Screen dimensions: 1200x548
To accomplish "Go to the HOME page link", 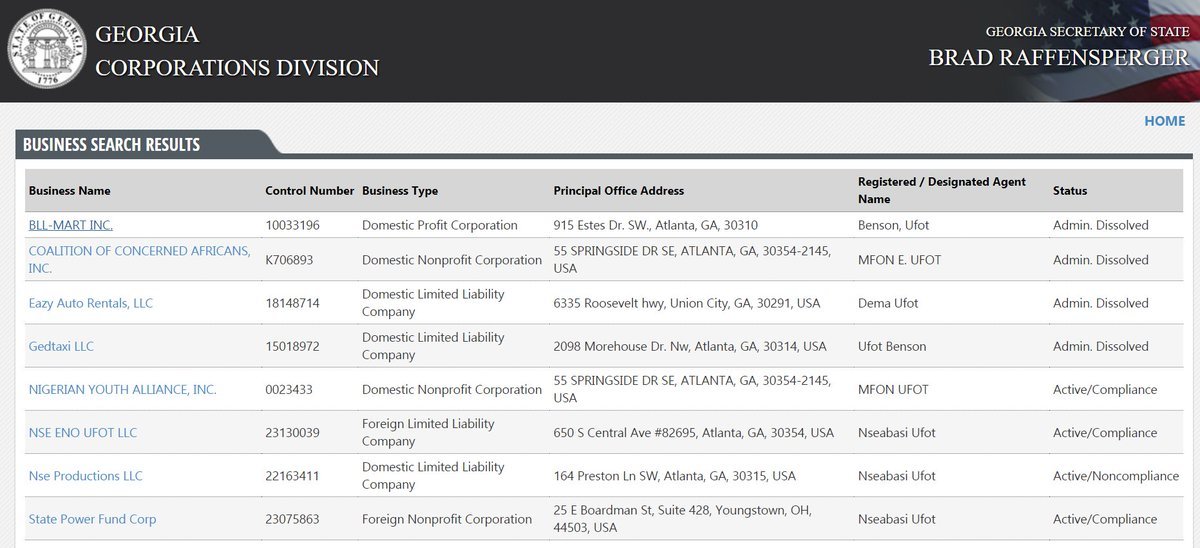I will coord(1164,121).
